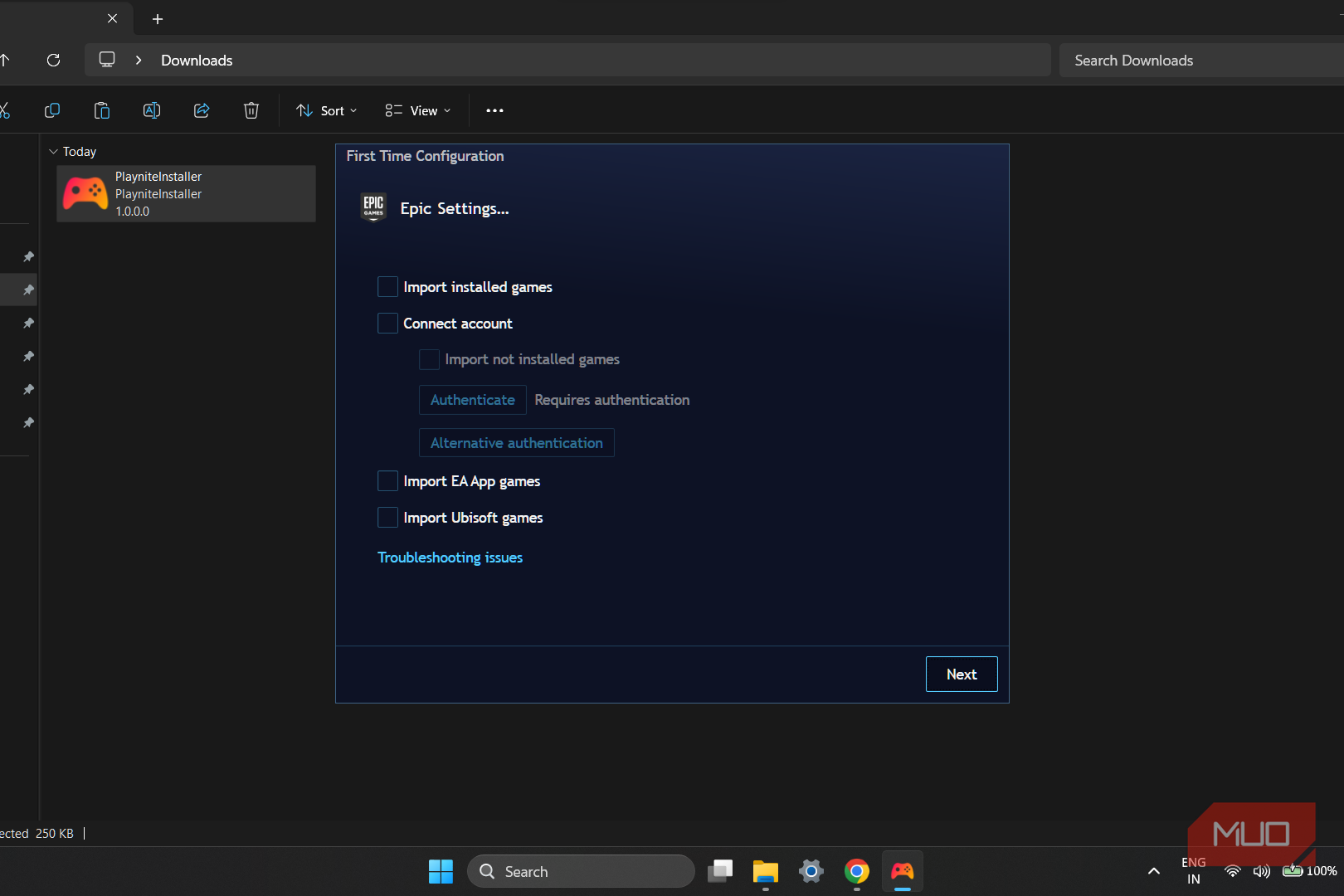This screenshot has width=1344, height=896.
Task: Show hidden icons tray chevron
Action: (x=1153, y=871)
